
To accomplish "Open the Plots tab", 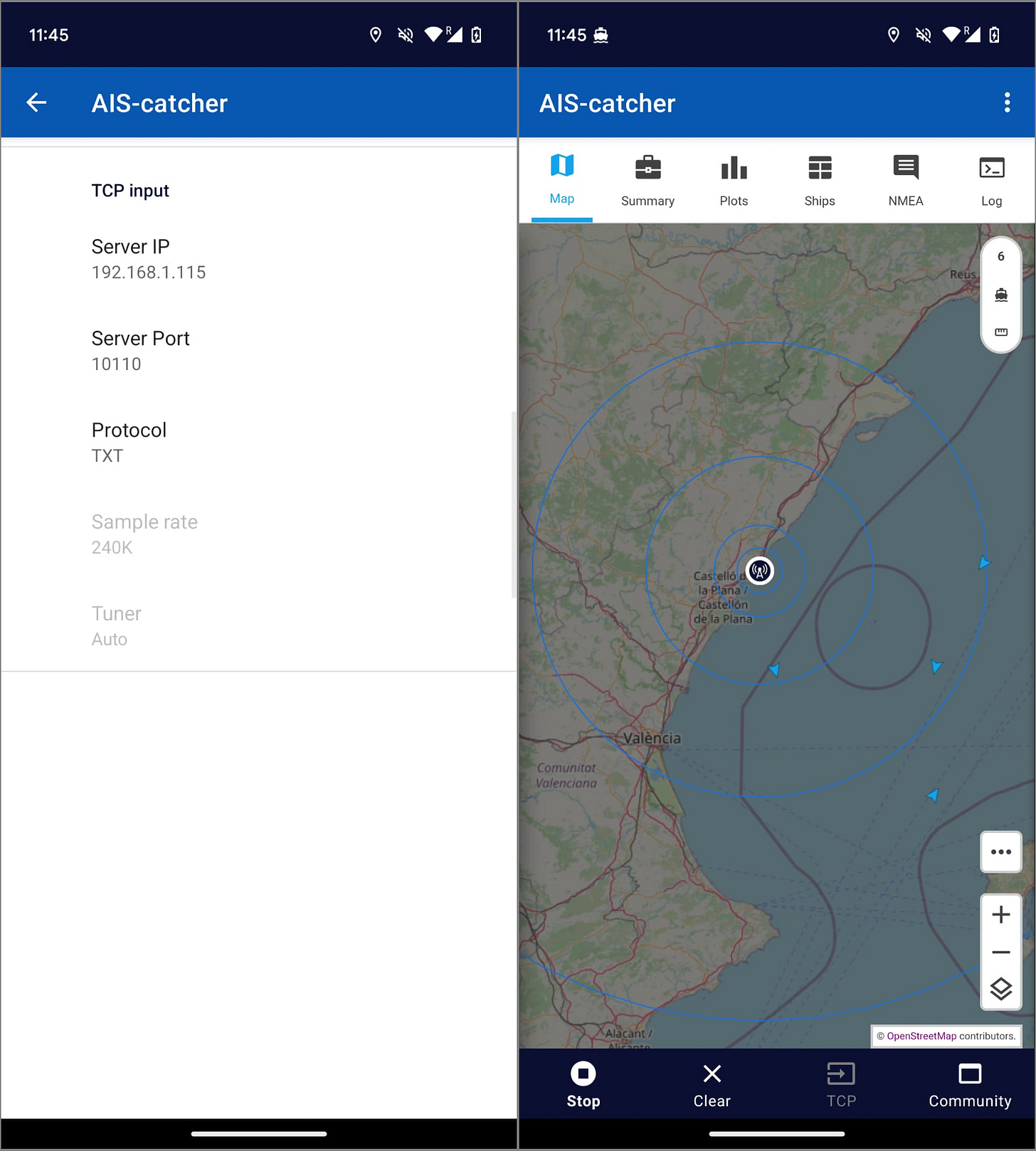I will click(x=734, y=181).
